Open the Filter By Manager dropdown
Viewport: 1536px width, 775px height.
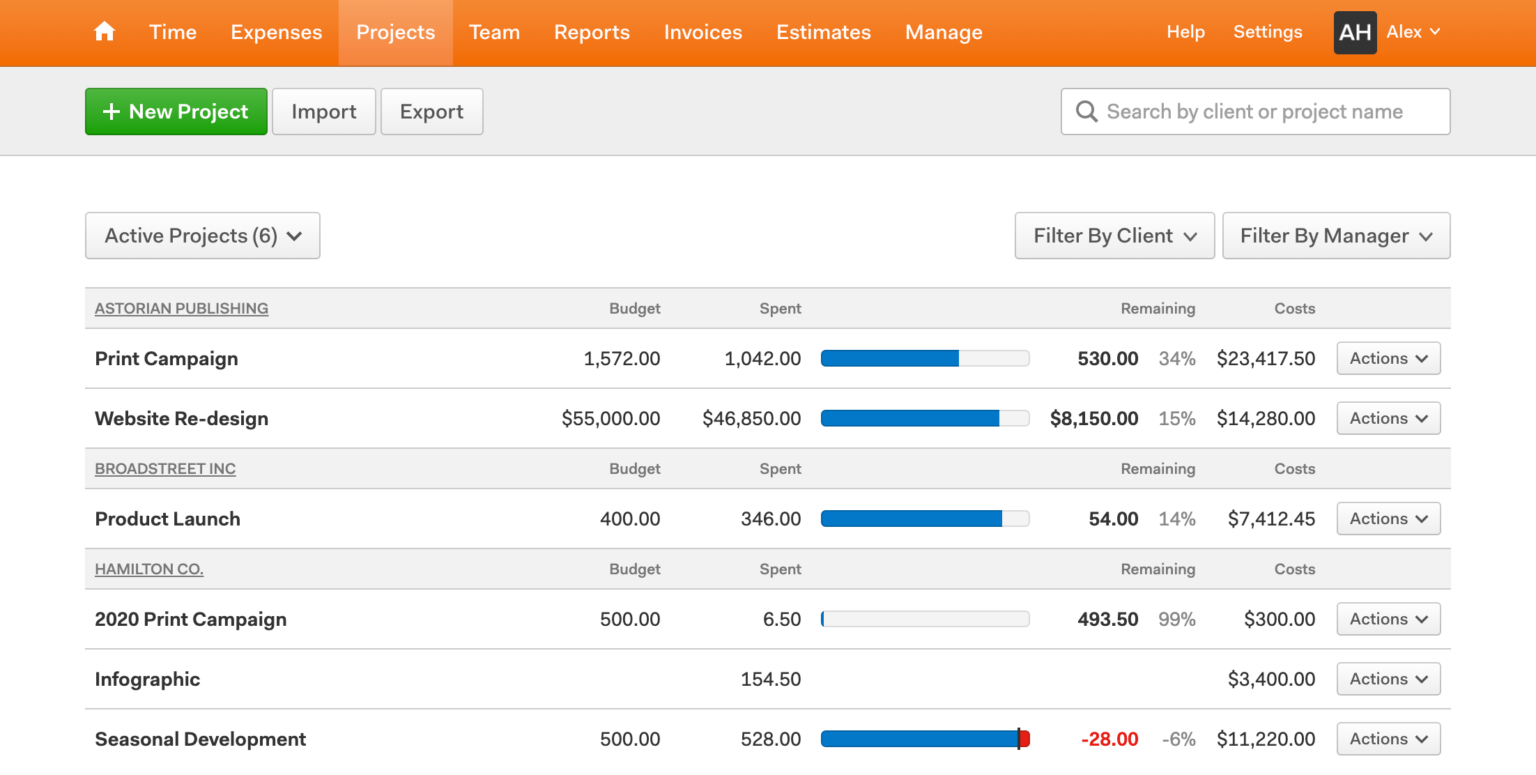pyautogui.click(x=1336, y=235)
